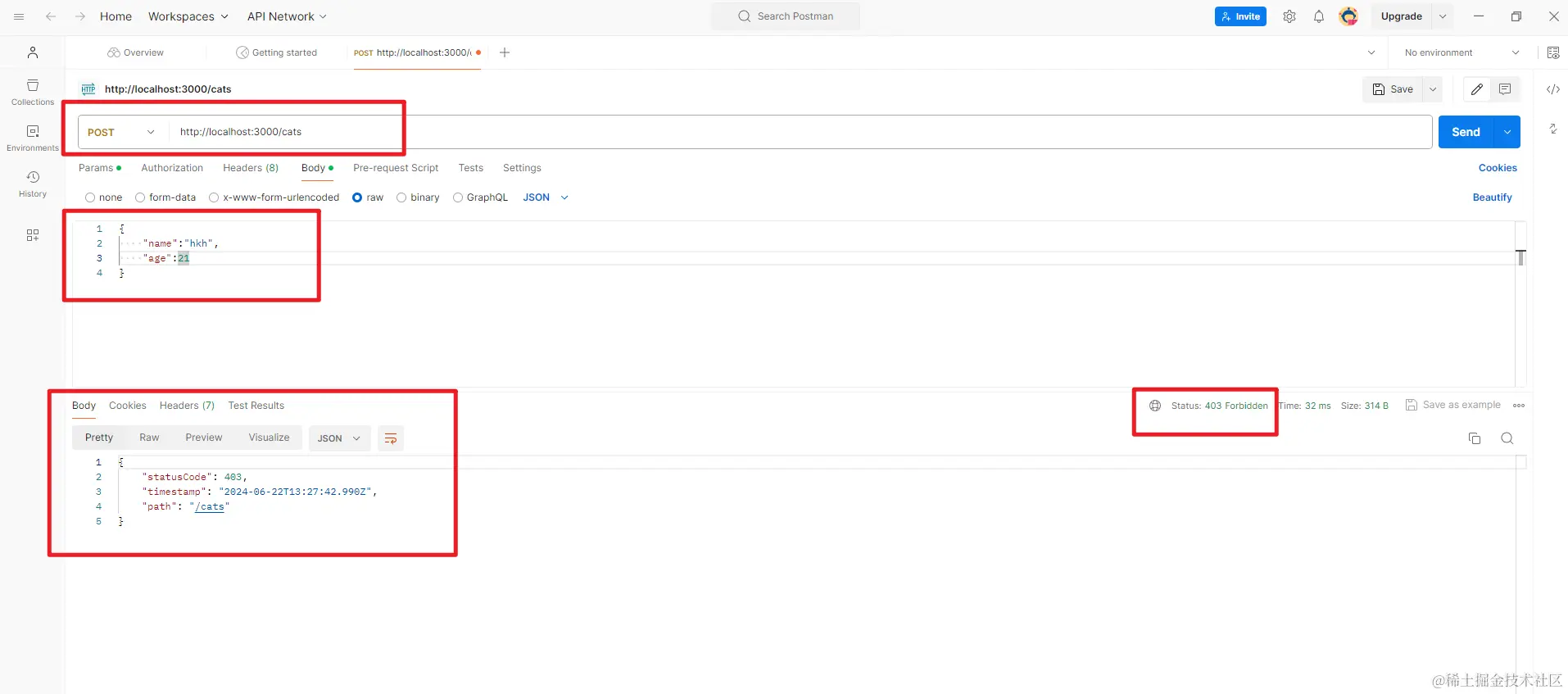Open the Getting started tab
Image resolution: width=1568 pixels, height=694 pixels.
[277, 52]
